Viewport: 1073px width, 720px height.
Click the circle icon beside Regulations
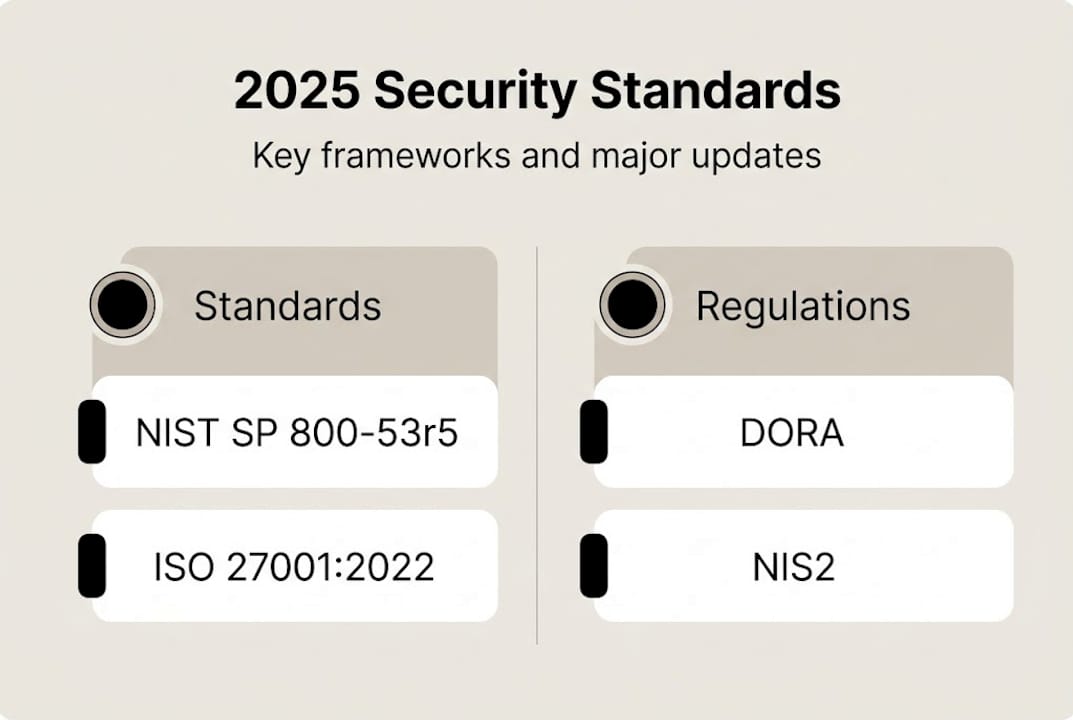(632, 304)
